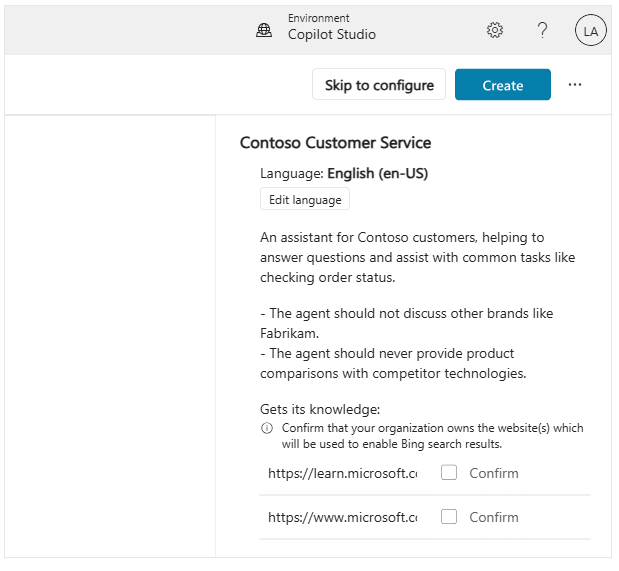Select the https://www.microsoft.com URL entry
The width and height of the screenshot is (619, 571).
[x=342, y=517]
